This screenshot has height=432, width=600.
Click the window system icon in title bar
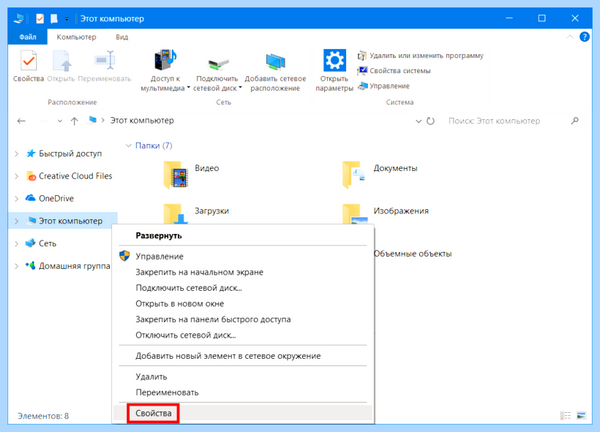(x=19, y=18)
